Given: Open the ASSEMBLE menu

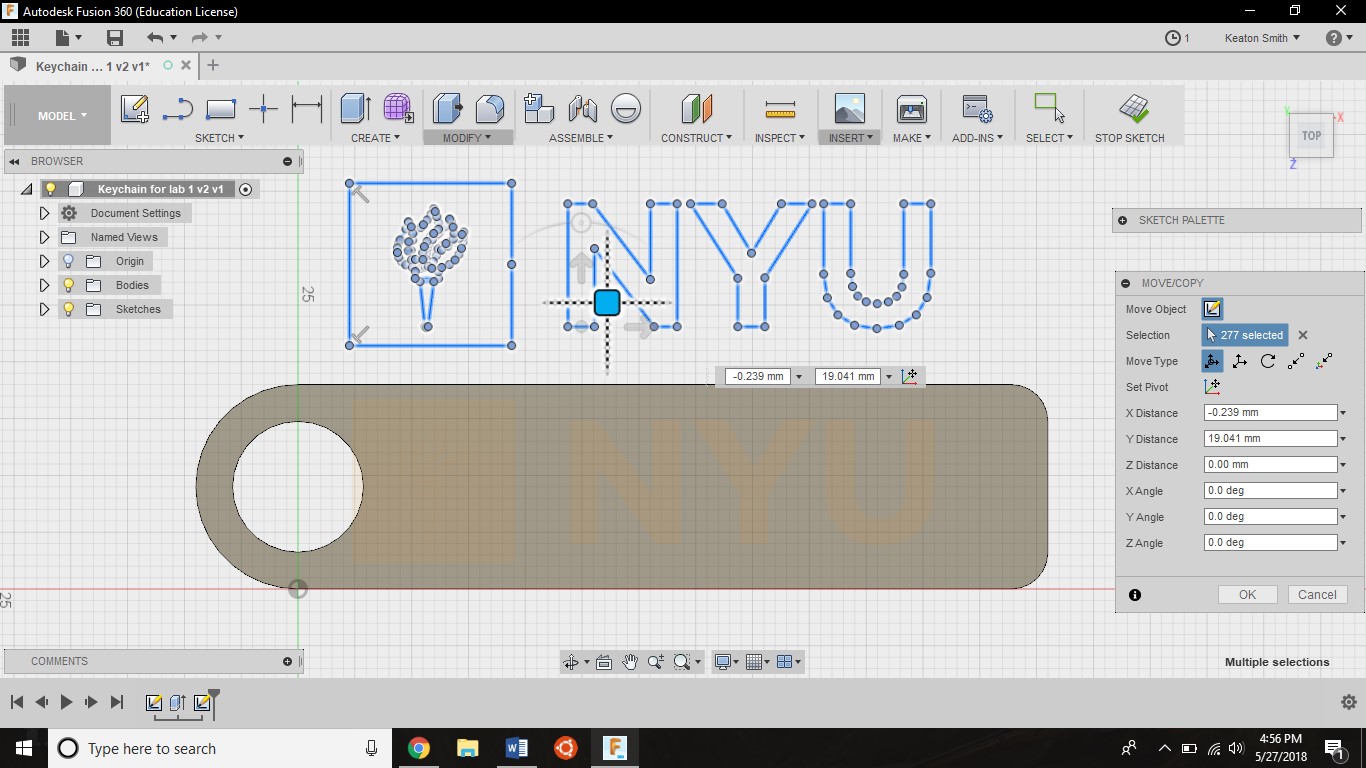Looking at the screenshot, I should [581, 138].
